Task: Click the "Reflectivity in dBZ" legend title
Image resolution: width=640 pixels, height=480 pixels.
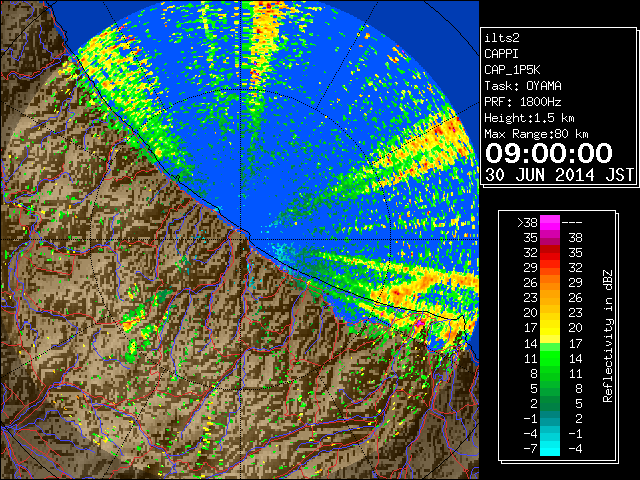Action: click(x=608, y=336)
